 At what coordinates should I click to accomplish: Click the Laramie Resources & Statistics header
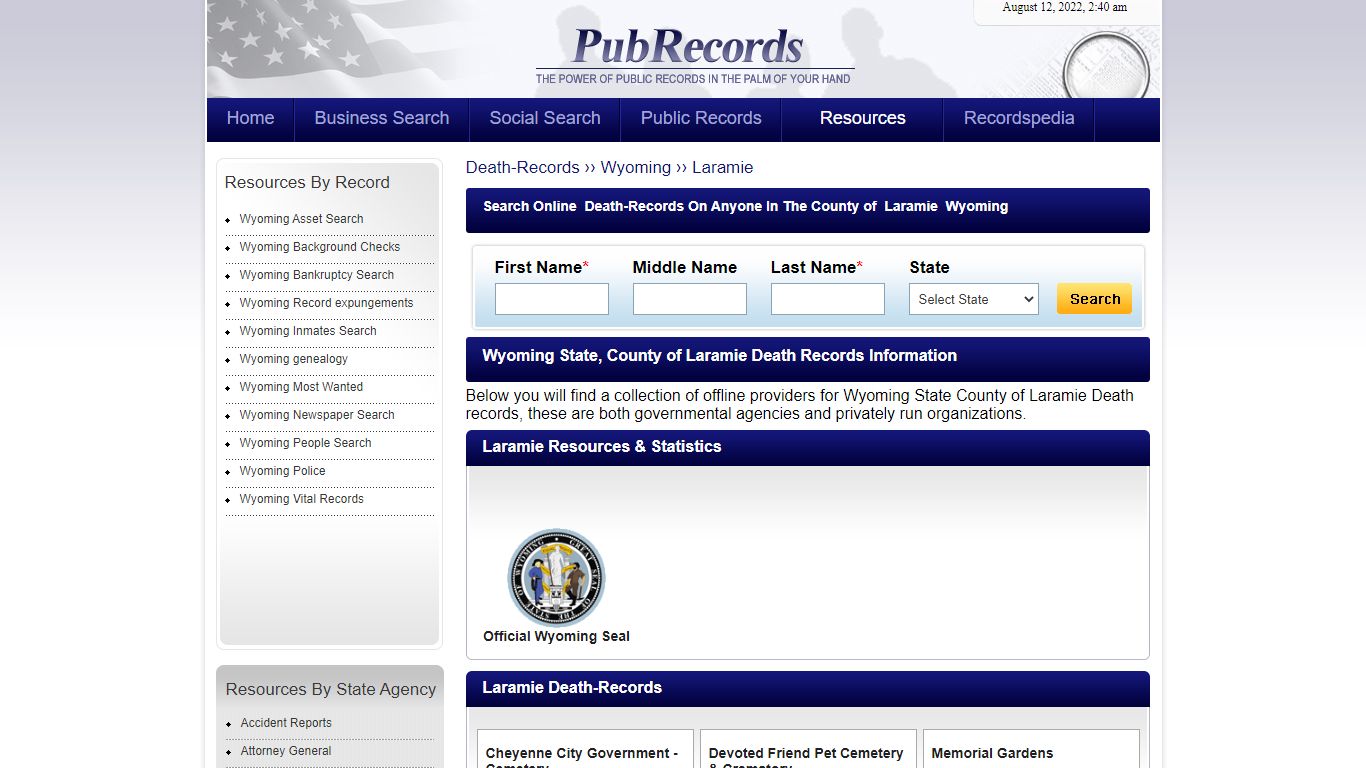click(x=808, y=447)
